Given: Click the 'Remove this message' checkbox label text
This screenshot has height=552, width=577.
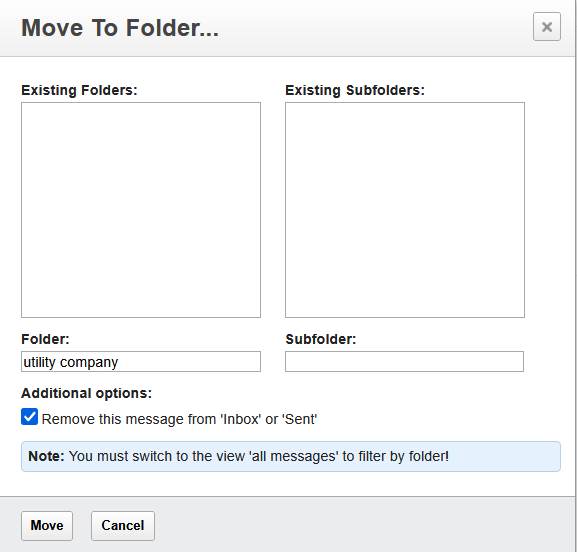Looking at the screenshot, I should [179, 419].
